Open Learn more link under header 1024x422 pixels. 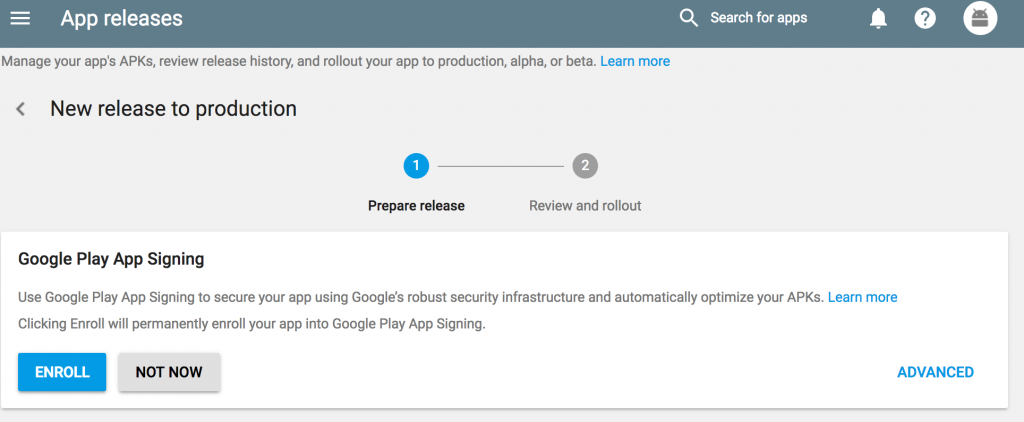(x=635, y=61)
